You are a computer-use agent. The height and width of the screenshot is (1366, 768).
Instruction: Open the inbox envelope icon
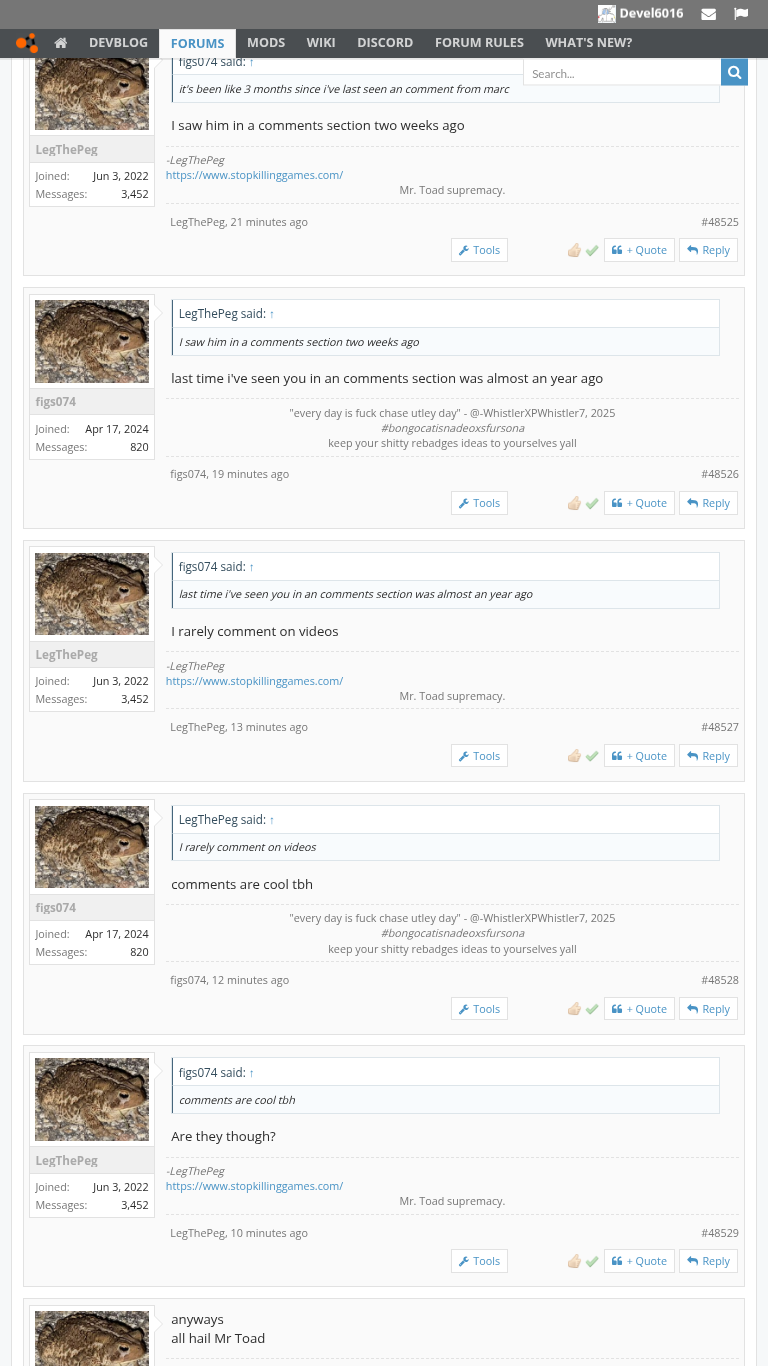pos(708,14)
